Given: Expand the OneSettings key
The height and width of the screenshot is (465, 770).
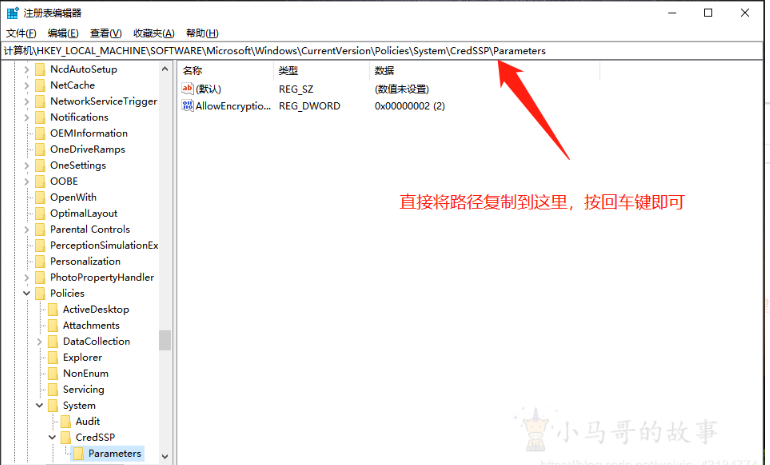Looking at the screenshot, I should pos(27,166).
